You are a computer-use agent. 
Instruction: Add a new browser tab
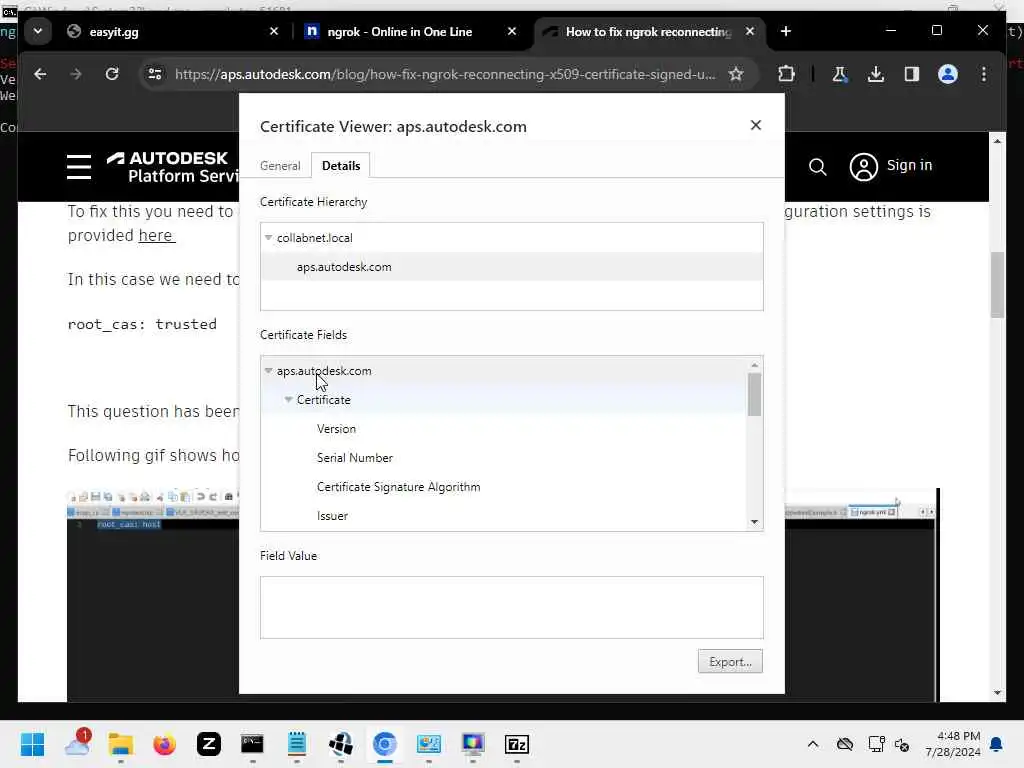(786, 31)
